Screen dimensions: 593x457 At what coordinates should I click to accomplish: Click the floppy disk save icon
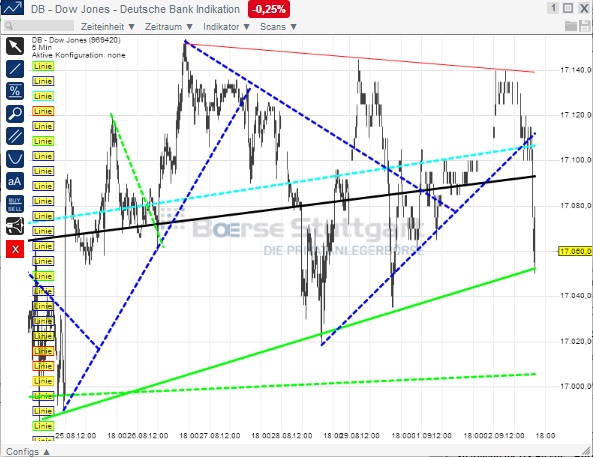pyautogui.click(x=584, y=26)
